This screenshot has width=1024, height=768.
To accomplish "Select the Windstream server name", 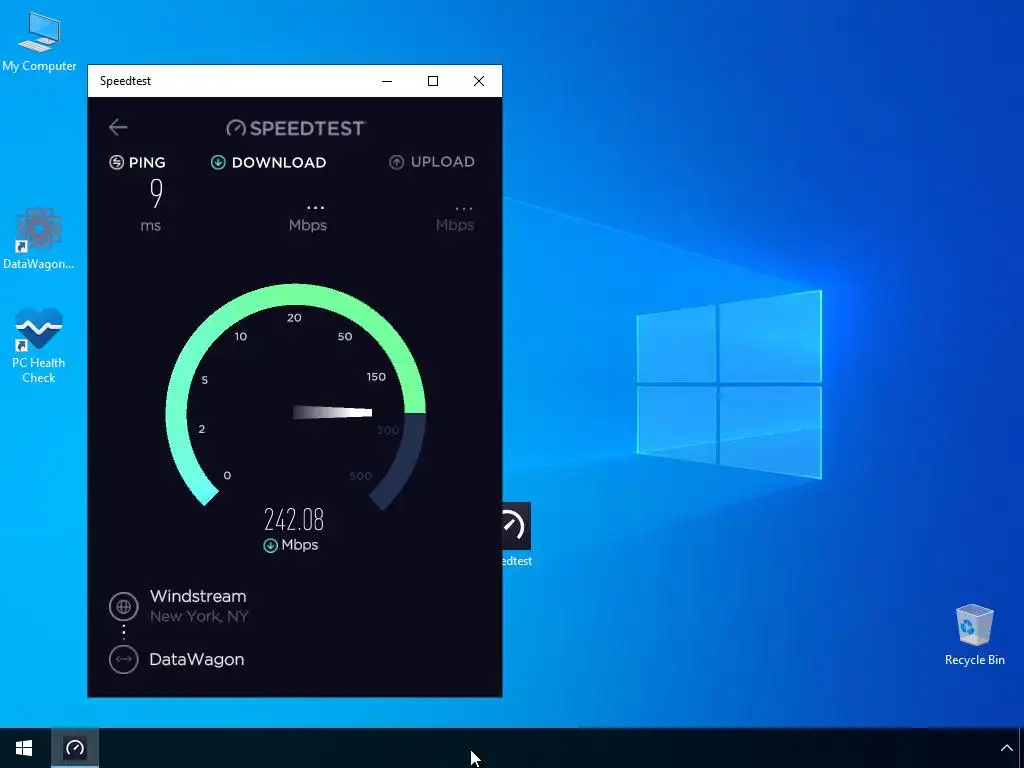I will pos(198,596).
